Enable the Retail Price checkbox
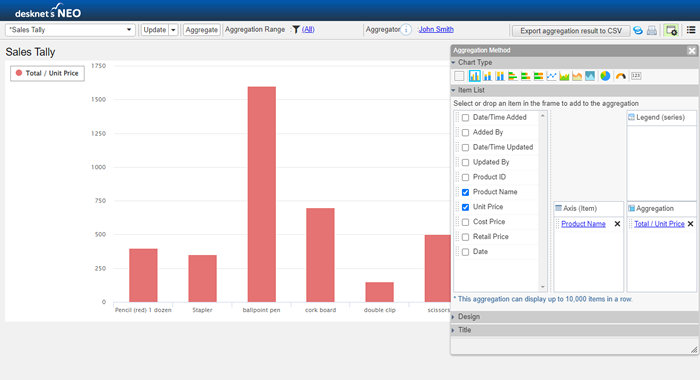Image resolution: width=700 pixels, height=380 pixels. tap(465, 237)
